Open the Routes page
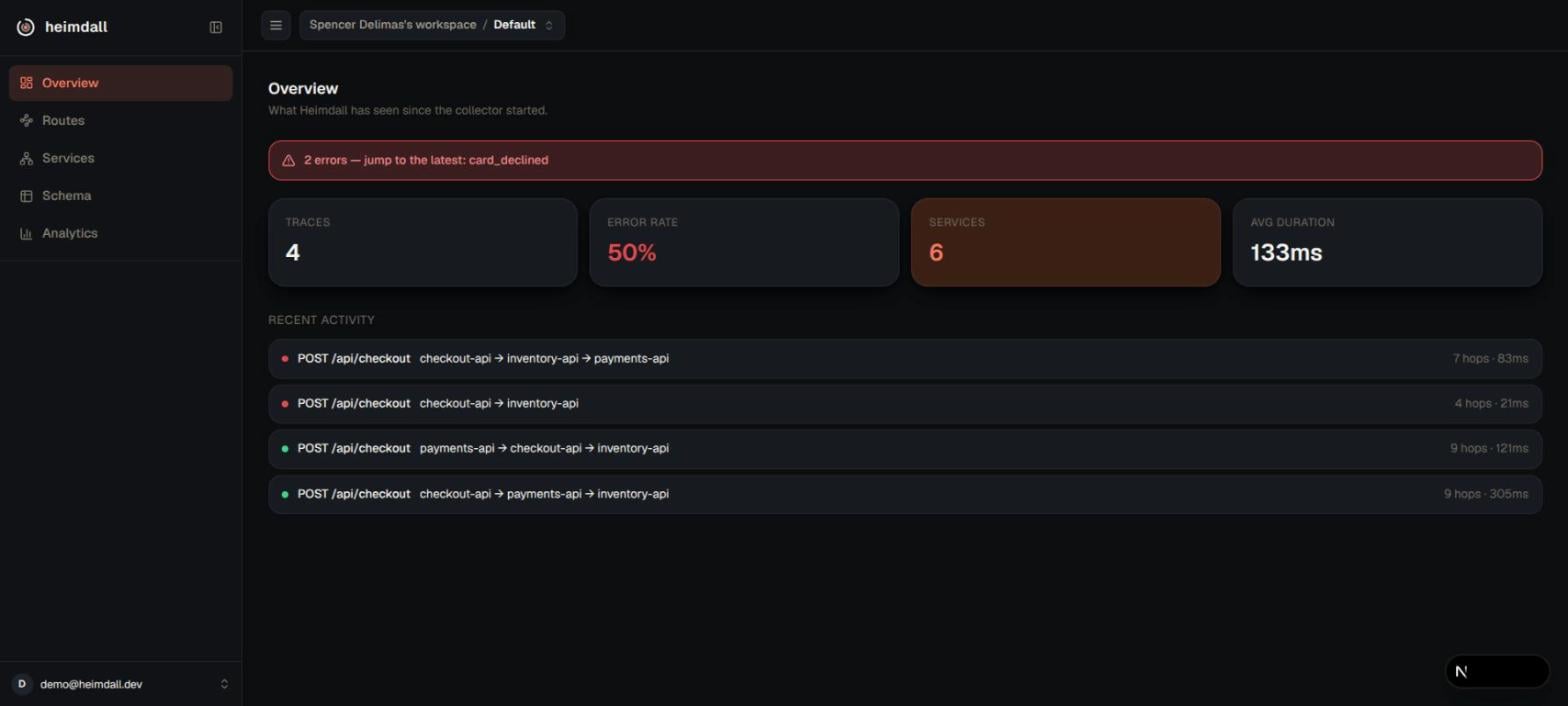The height and width of the screenshot is (706, 1568). pos(121,121)
